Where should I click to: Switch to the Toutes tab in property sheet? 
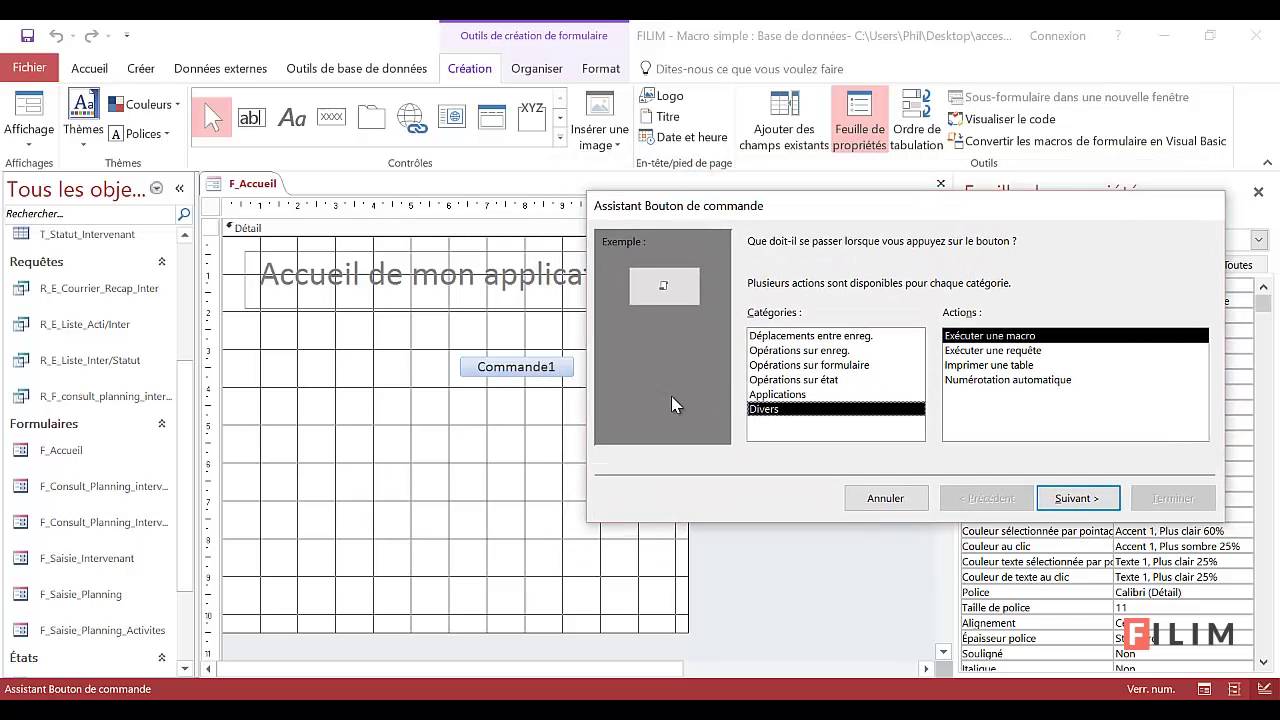coord(1238,265)
